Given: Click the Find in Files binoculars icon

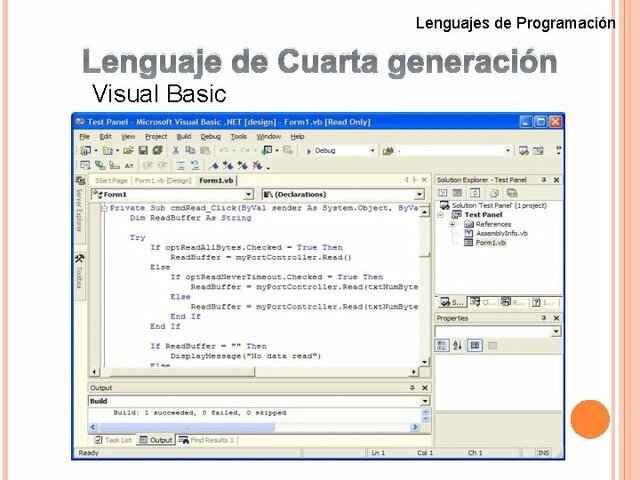Looking at the screenshot, I should tap(388, 151).
